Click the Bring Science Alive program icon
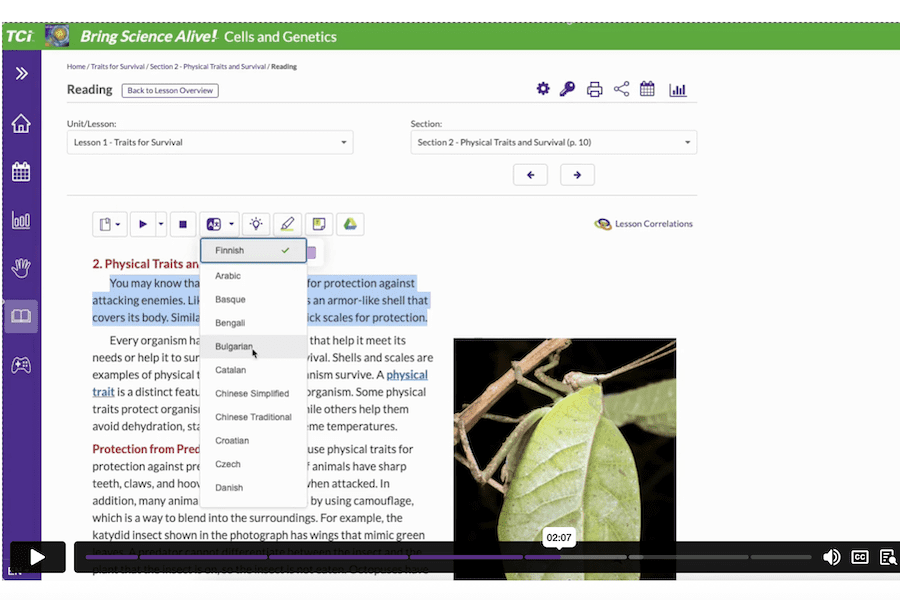 point(57,36)
